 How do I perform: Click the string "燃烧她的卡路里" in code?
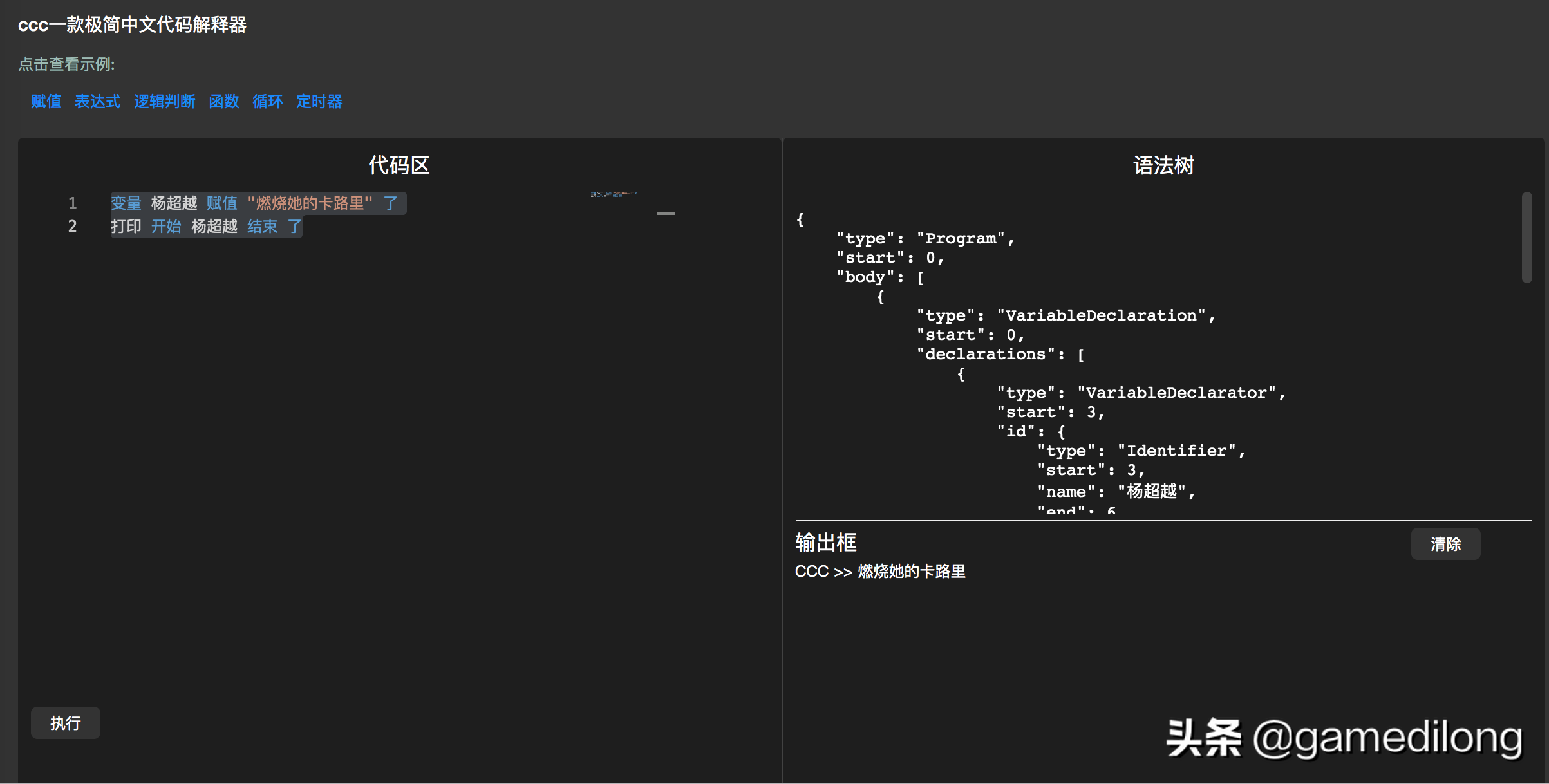[x=310, y=203]
